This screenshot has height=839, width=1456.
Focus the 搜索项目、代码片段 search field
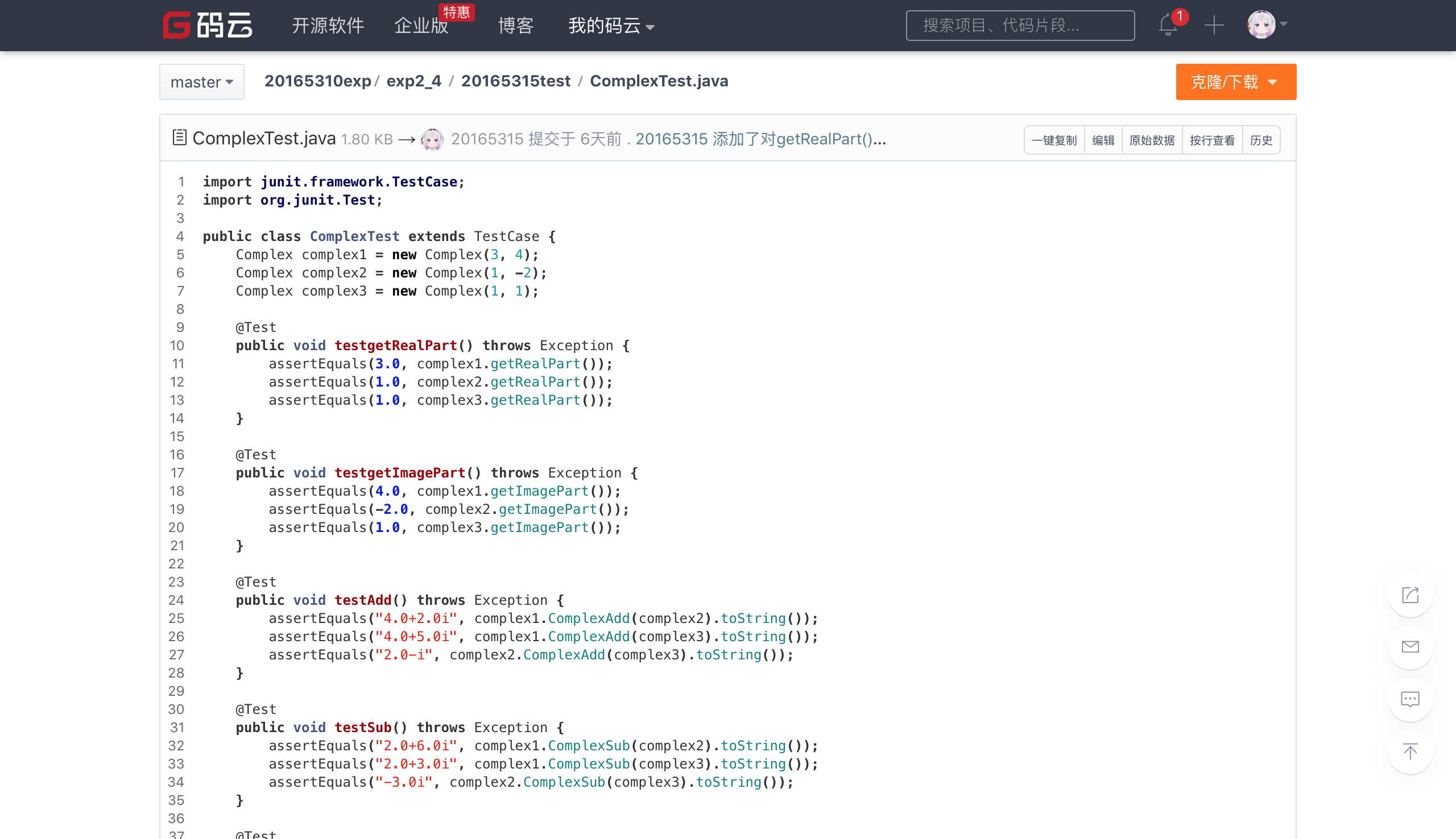1020,26
